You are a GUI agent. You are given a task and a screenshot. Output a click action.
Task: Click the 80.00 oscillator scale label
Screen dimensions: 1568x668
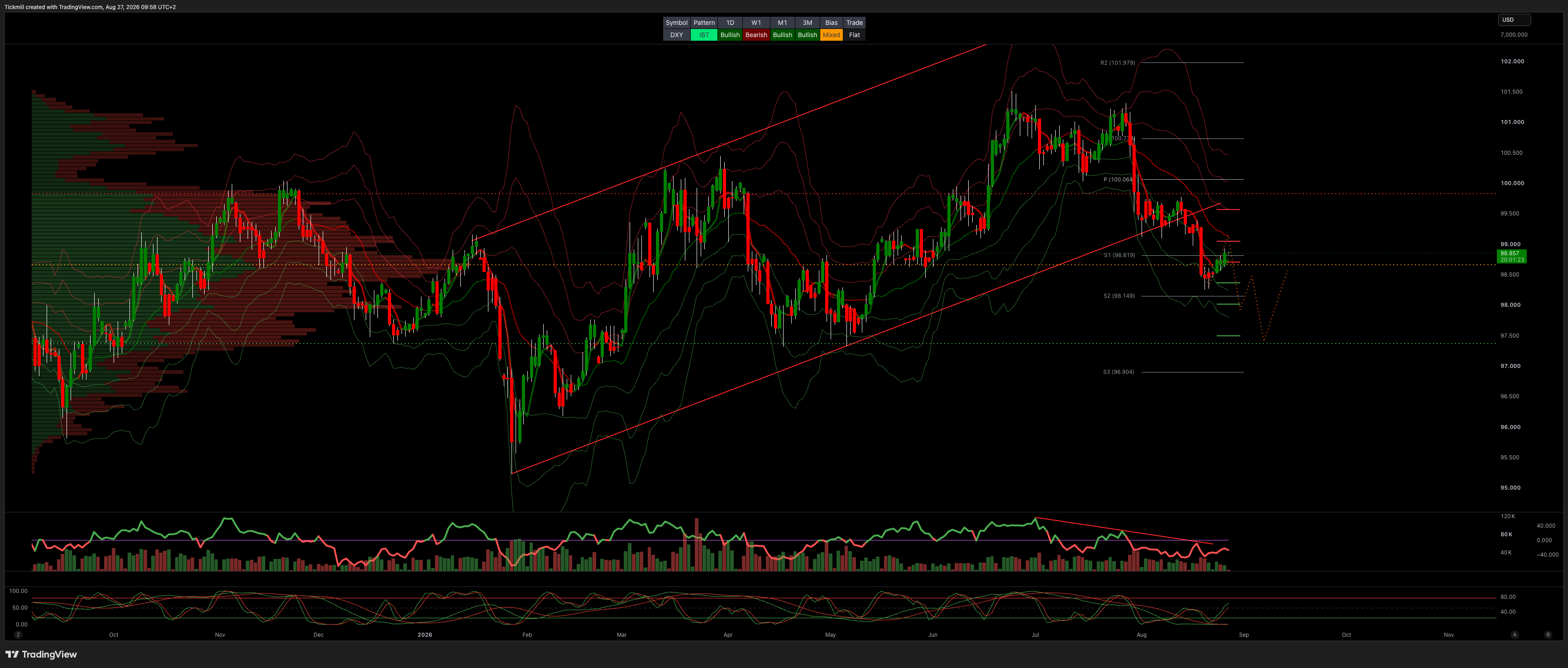pos(1508,597)
